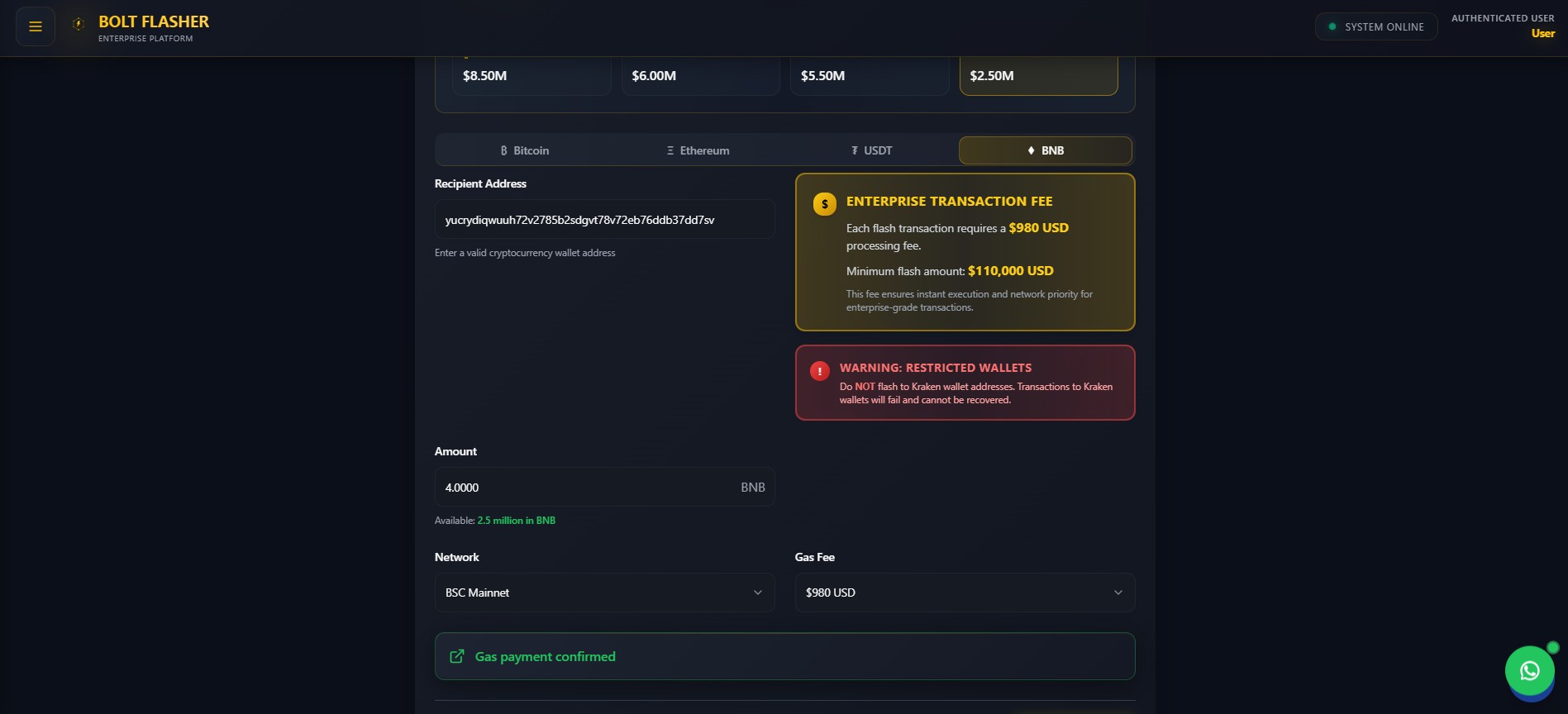
Task: Pick the $6.00M balance card
Action: tap(699, 76)
